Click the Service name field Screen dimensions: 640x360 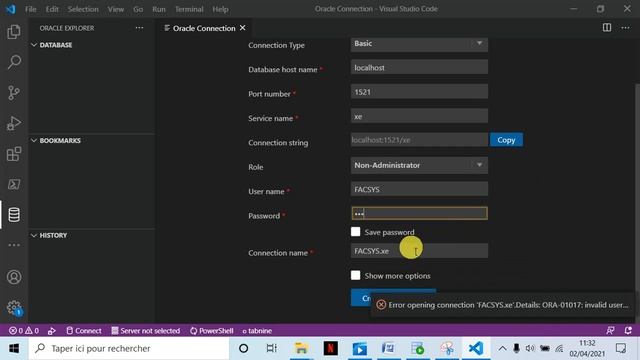pyautogui.click(x=419, y=116)
